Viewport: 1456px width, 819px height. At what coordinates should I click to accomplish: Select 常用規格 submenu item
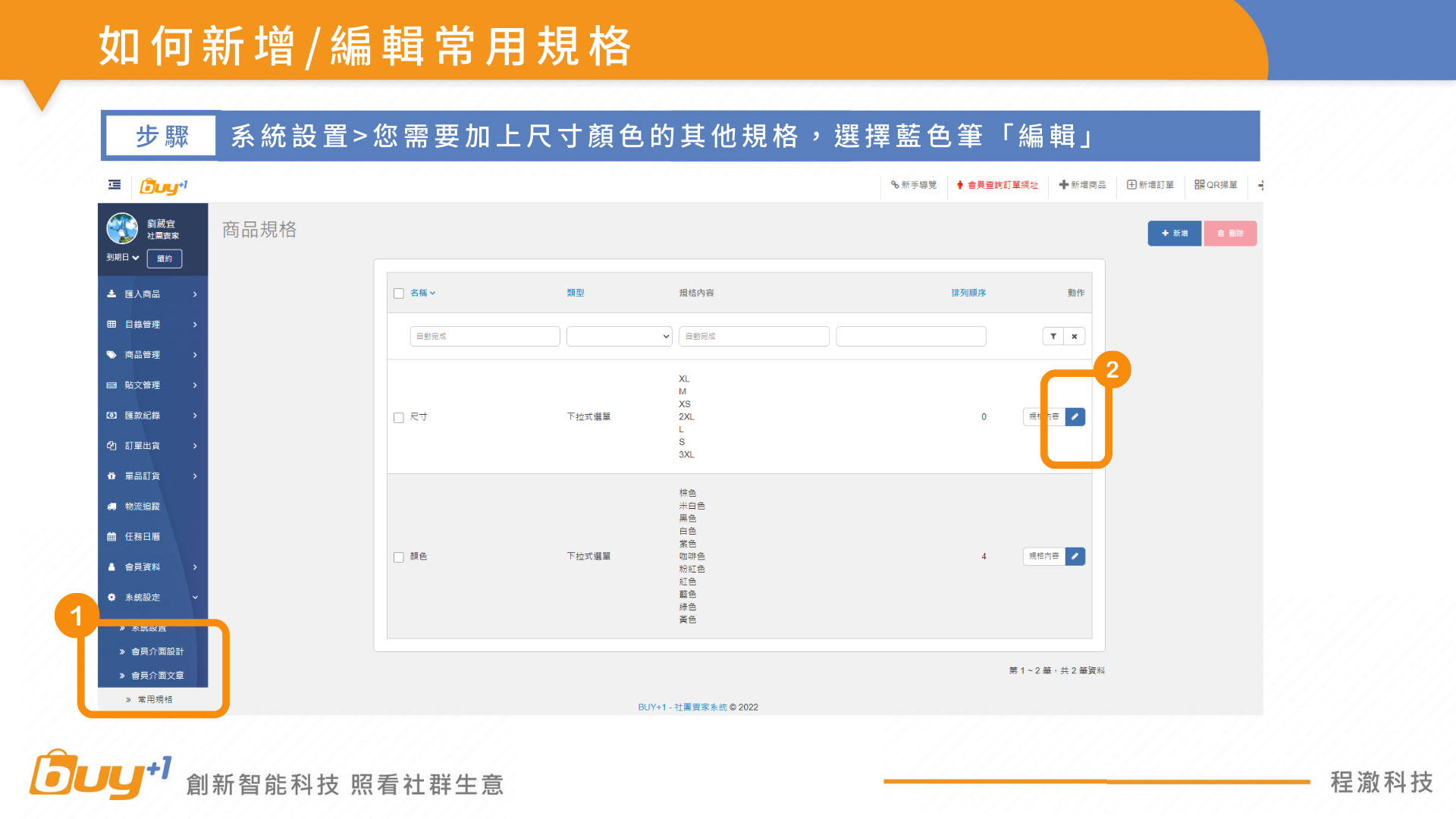click(x=155, y=699)
